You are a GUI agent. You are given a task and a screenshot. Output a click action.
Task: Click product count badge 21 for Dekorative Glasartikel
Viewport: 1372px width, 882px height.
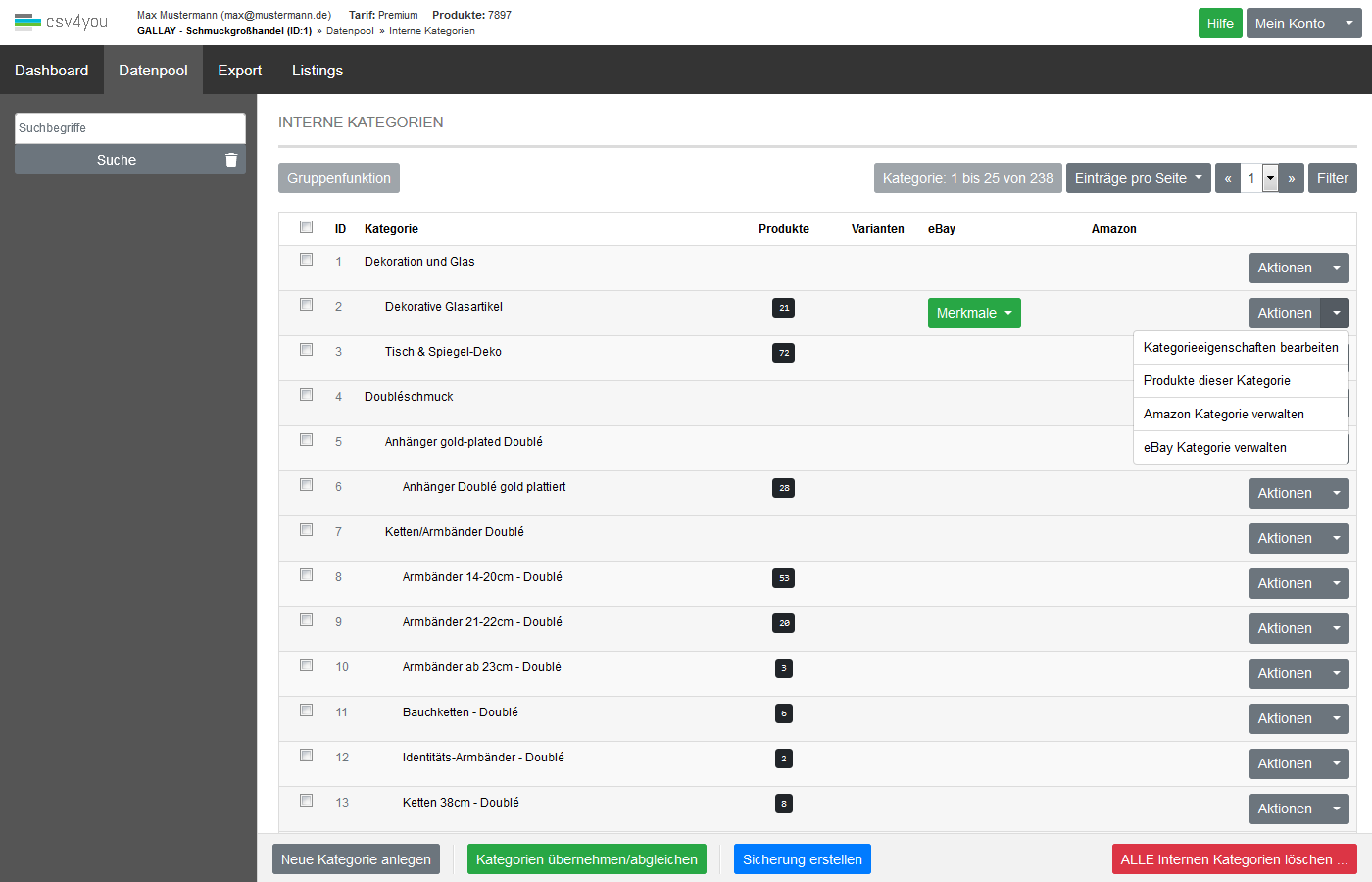[x=783, y=308]
